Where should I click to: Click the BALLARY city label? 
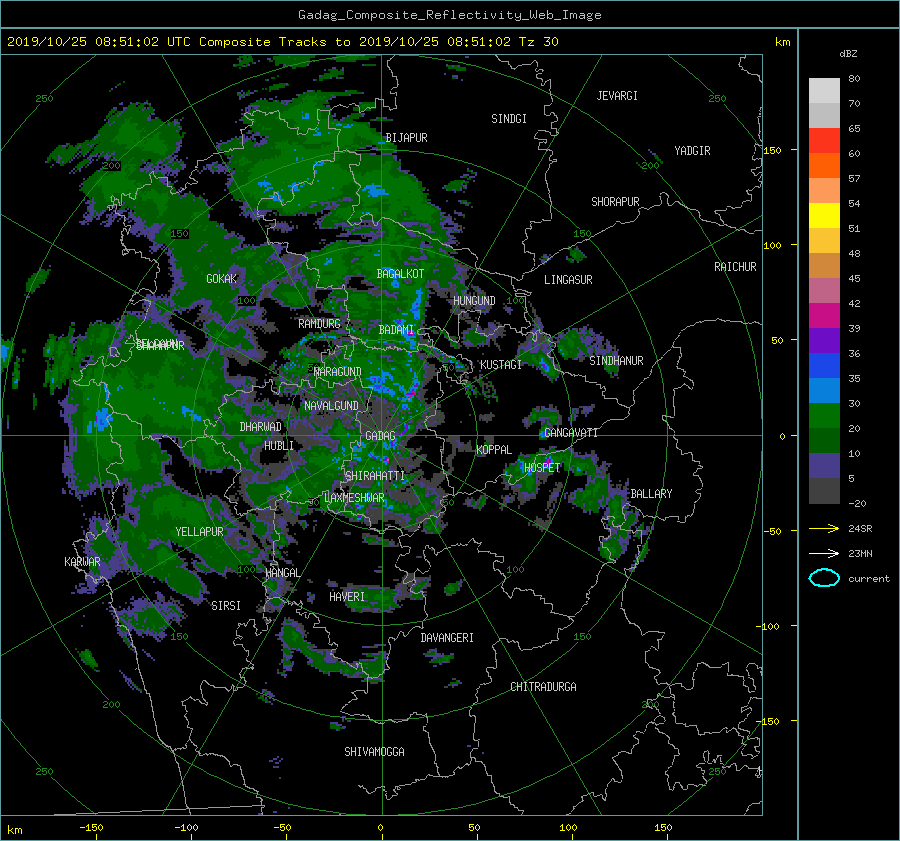coord(651,494)
